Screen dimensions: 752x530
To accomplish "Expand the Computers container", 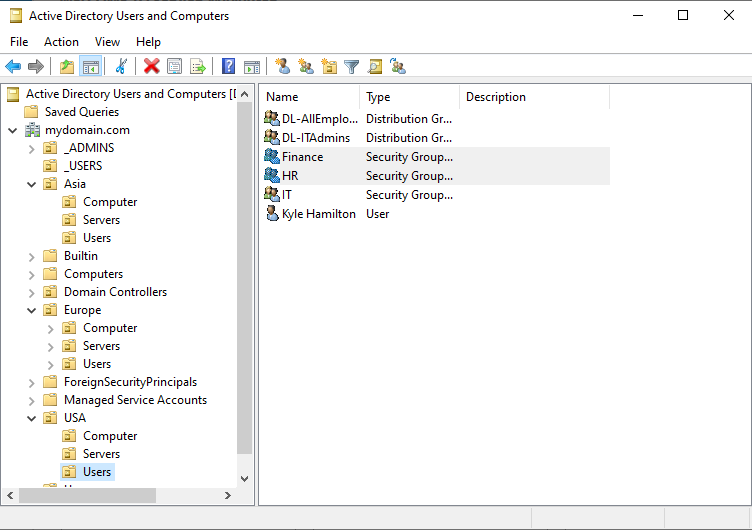I will tap(32, 275).
